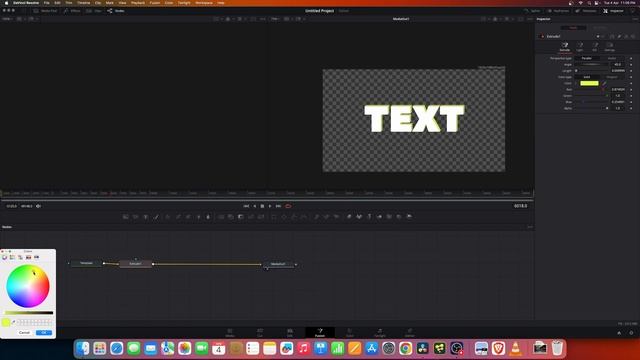Image resolution: width=640 pixels, height=360 pixels.
Task: Toggle keyframe for Angle parameter
Action: [631, 64]
